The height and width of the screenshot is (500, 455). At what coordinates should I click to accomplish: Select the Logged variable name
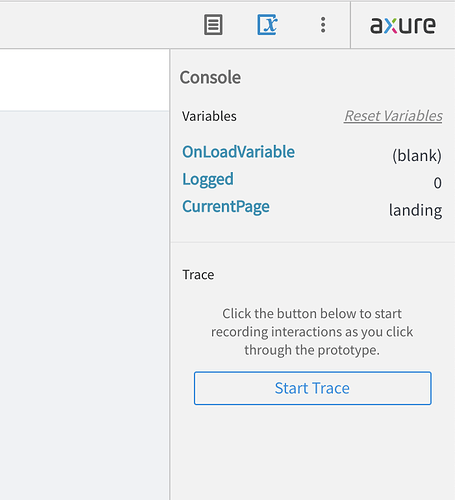[x=208, y=179]
